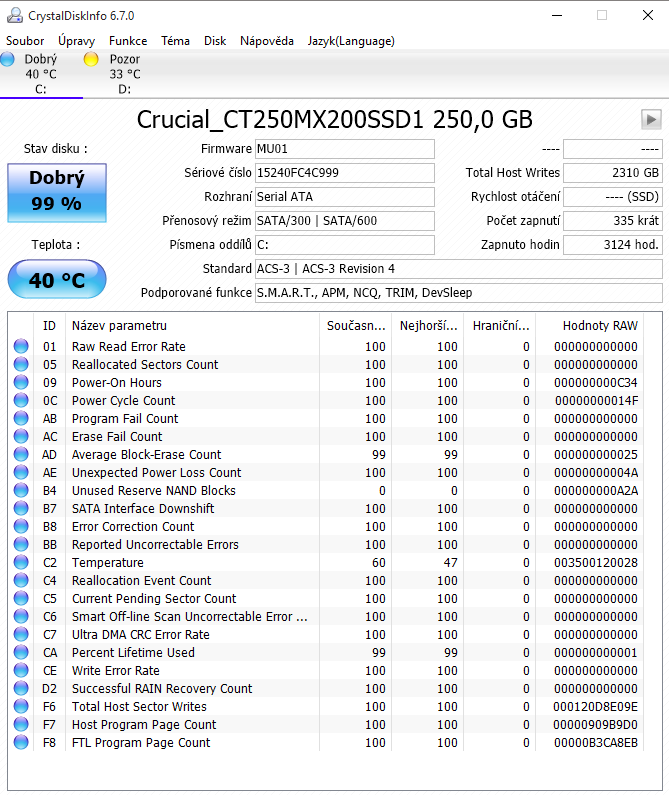Click the Současn... column header
Viewport: 669px width, 795px height.
tap(356, 326)
